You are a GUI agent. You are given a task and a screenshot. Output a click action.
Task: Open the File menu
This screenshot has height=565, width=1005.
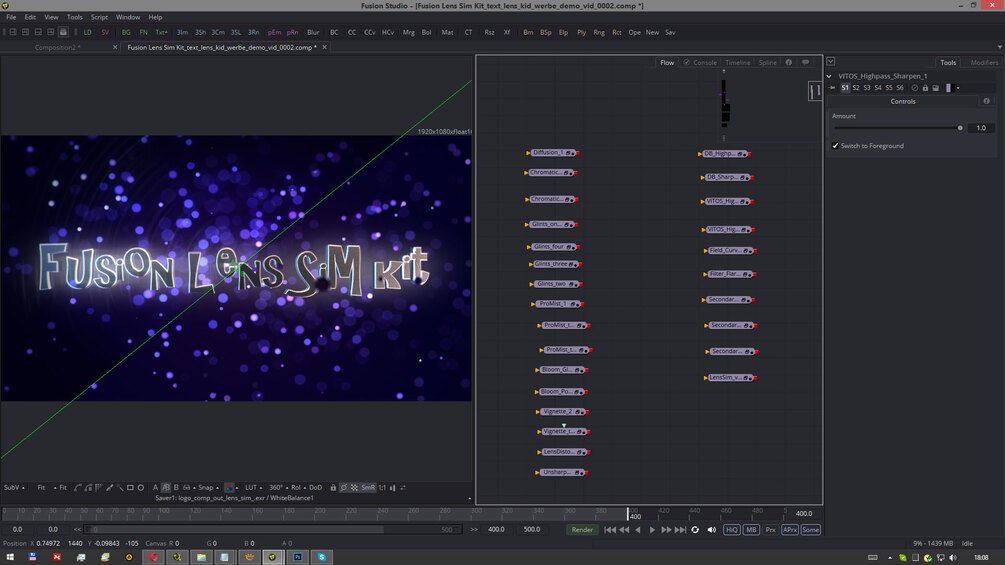click(x=11, y=17)
